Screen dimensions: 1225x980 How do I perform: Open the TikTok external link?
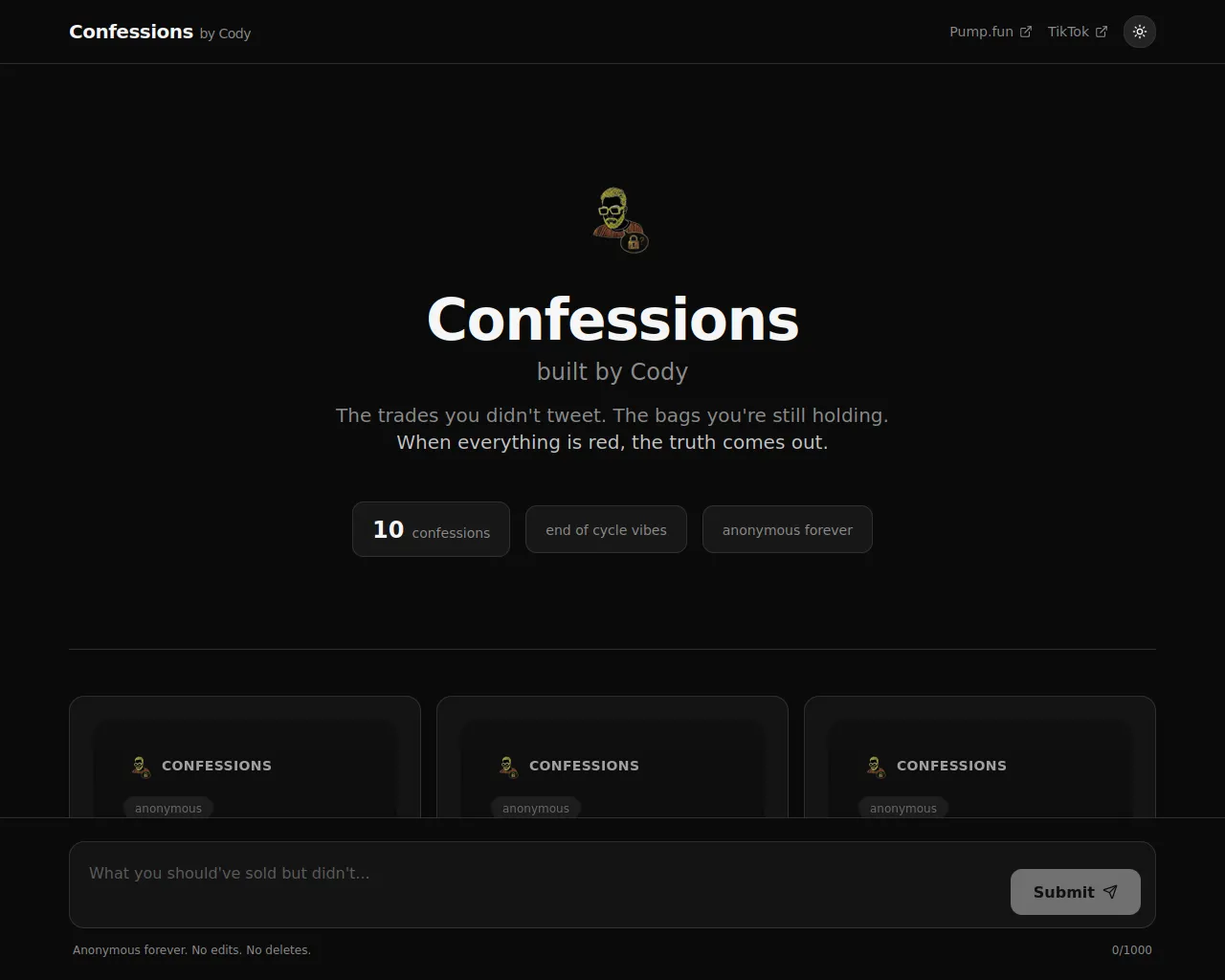coord(1078,32)
